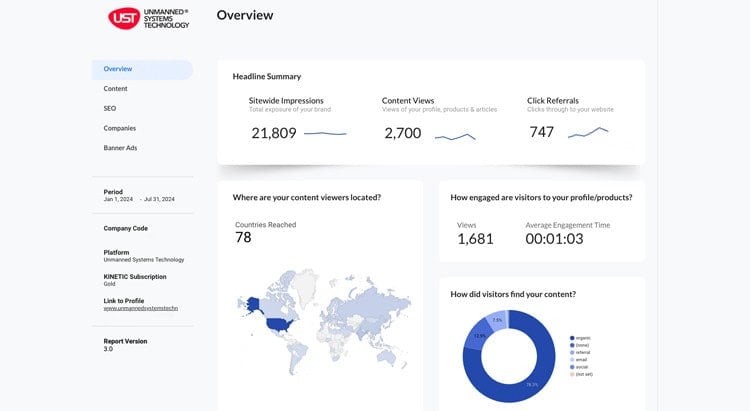Click the 7.5% donut chart segment
Image resolution: width=750 pixels, height=411 pixels.
[497, 320]
